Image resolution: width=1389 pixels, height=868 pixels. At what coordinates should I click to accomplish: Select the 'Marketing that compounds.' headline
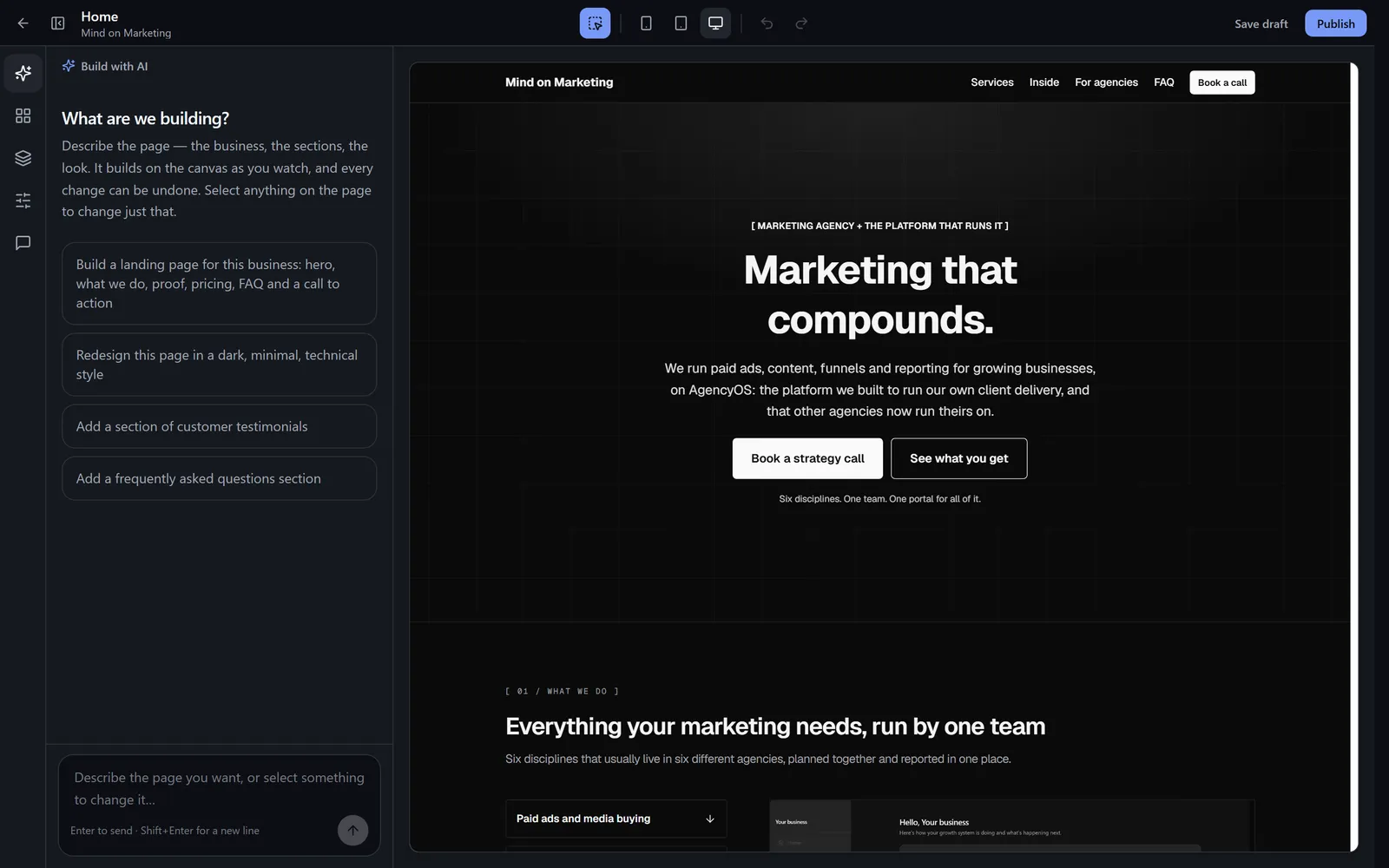[x=880, y=294]
